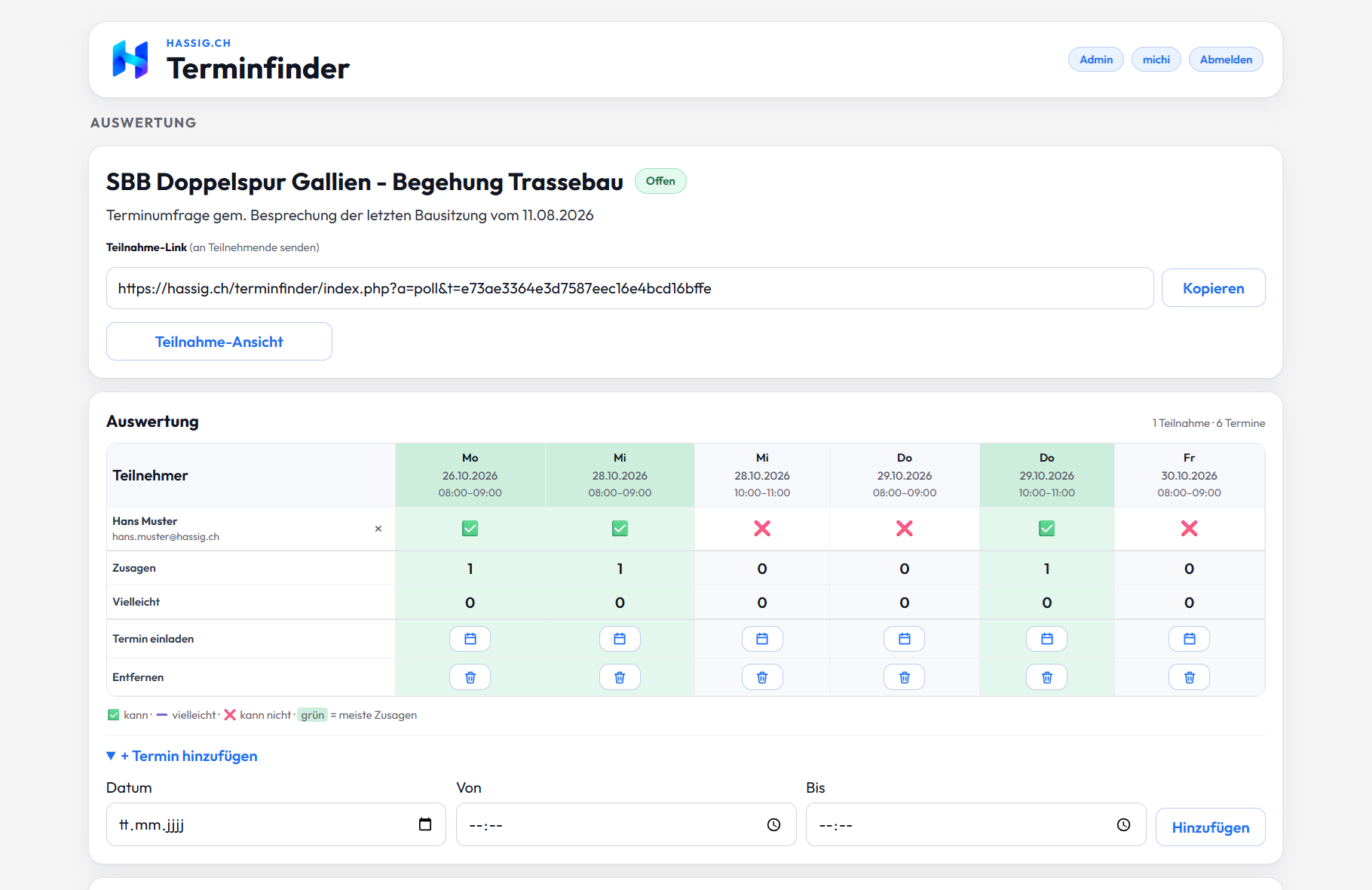This screenshot has height=890, width=1372.
Task: Click the Hassig.ch logo icon
Action: point(130,60)
